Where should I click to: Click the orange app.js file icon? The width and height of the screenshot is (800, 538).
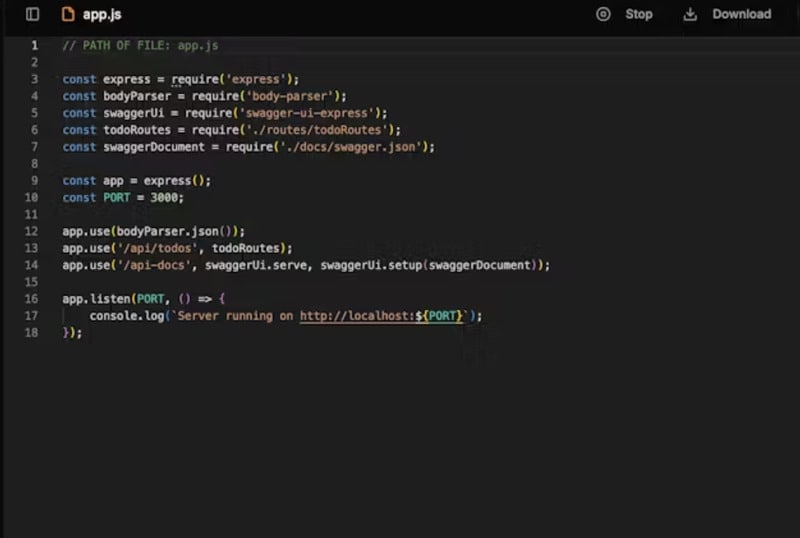click(x=68, y=14)
